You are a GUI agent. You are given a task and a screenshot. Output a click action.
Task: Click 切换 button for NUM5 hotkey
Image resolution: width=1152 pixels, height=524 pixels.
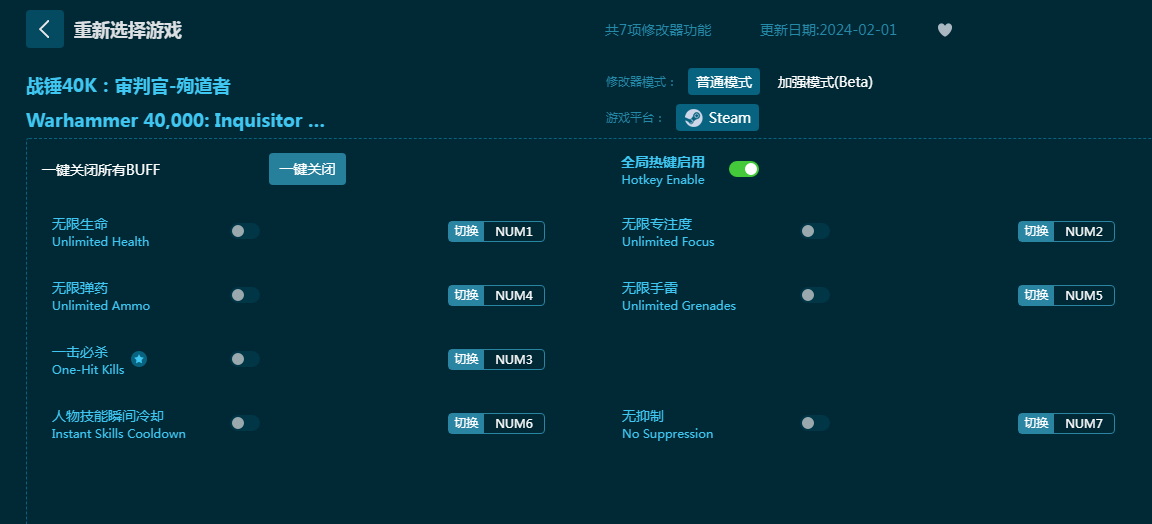pos(1036,295)
